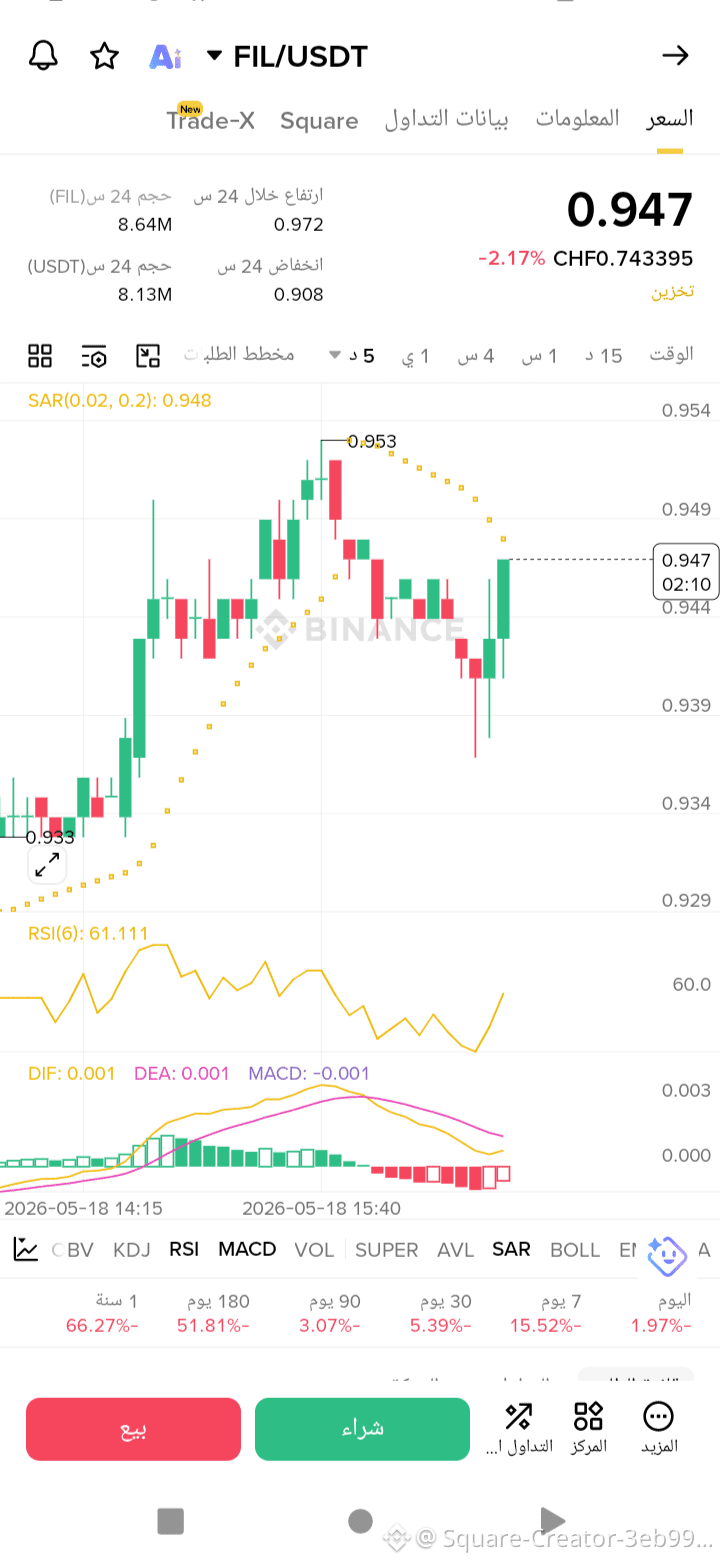Select the الوقت time view
720x1563 pixels.
click(671, 354)
